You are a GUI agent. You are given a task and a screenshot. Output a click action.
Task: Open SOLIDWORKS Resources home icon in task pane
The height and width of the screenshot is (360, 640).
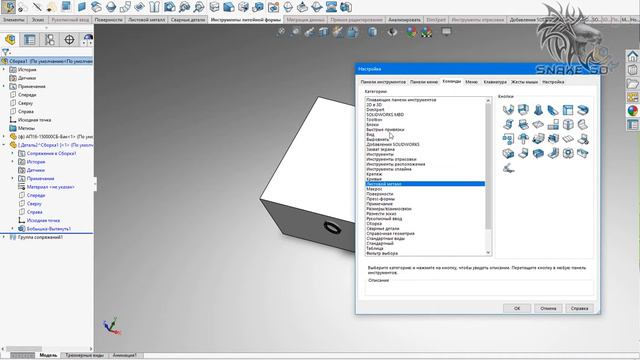pos(633,56)
